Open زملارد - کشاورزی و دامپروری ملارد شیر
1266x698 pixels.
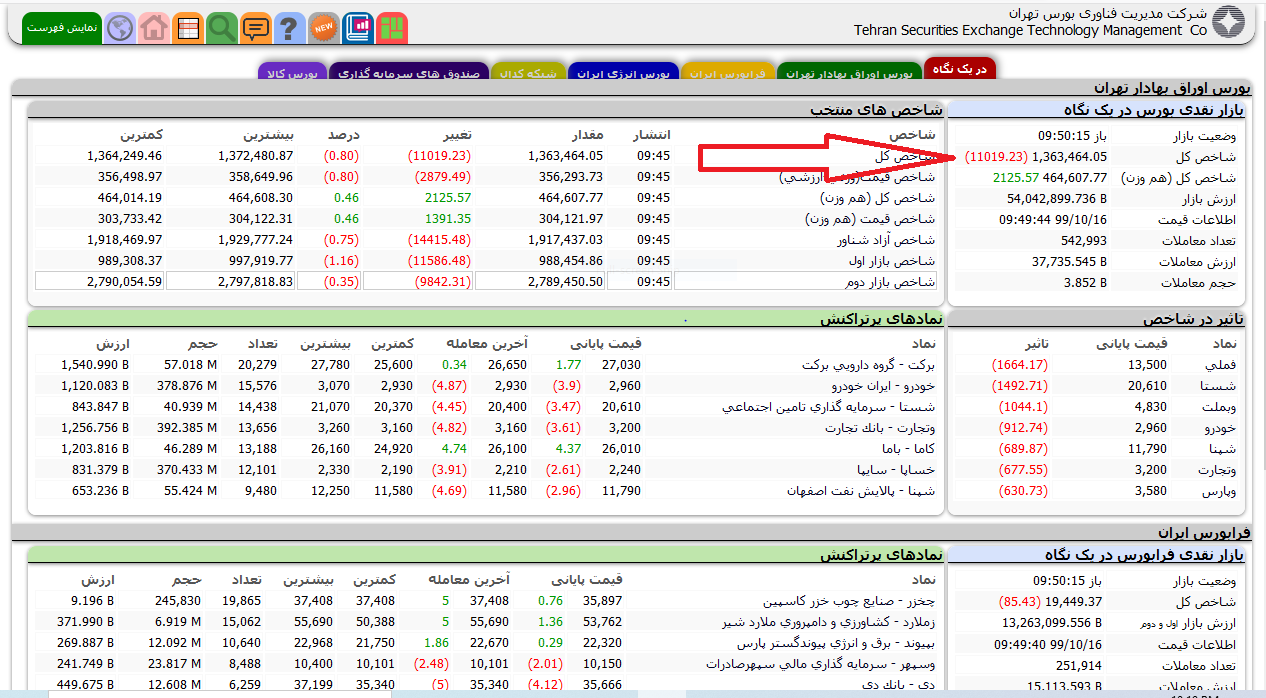click(x=829, y=622)
